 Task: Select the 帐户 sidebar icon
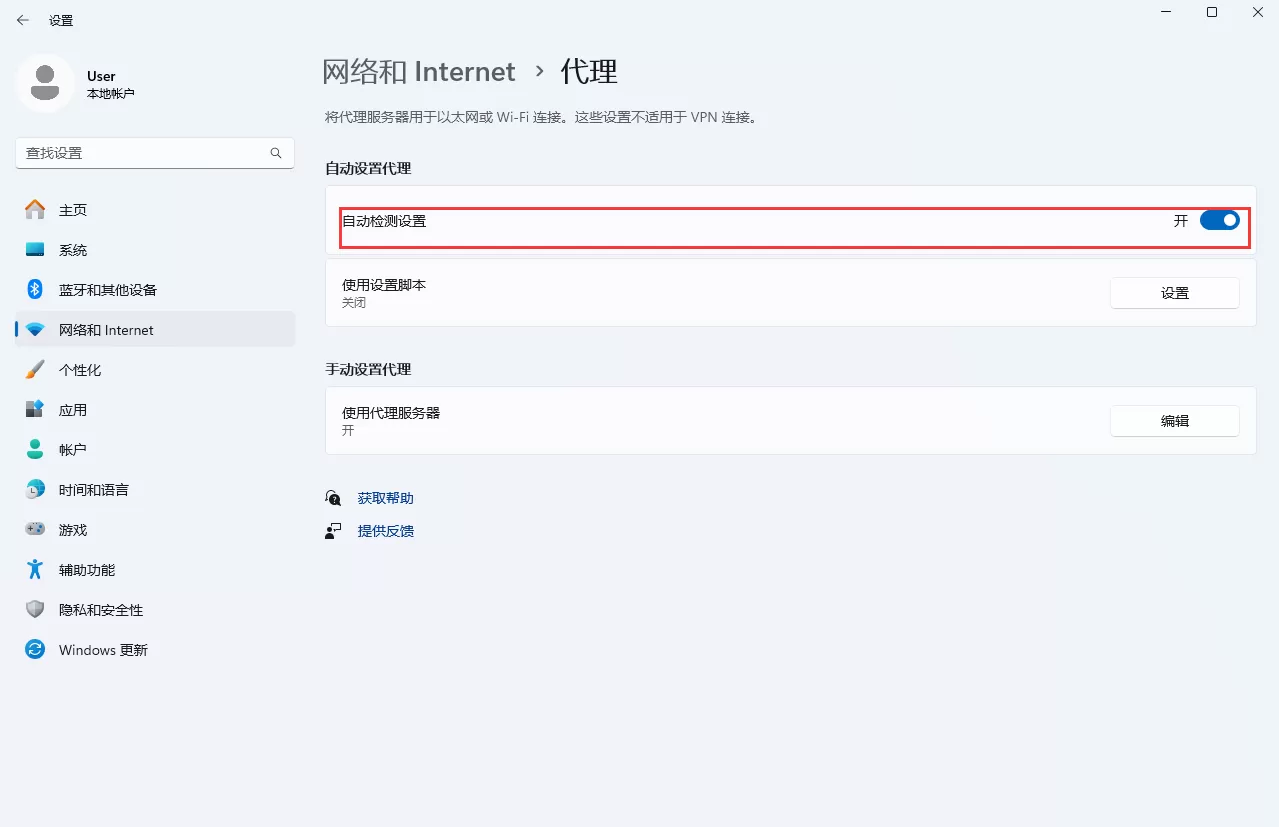(x=35, y=449)
